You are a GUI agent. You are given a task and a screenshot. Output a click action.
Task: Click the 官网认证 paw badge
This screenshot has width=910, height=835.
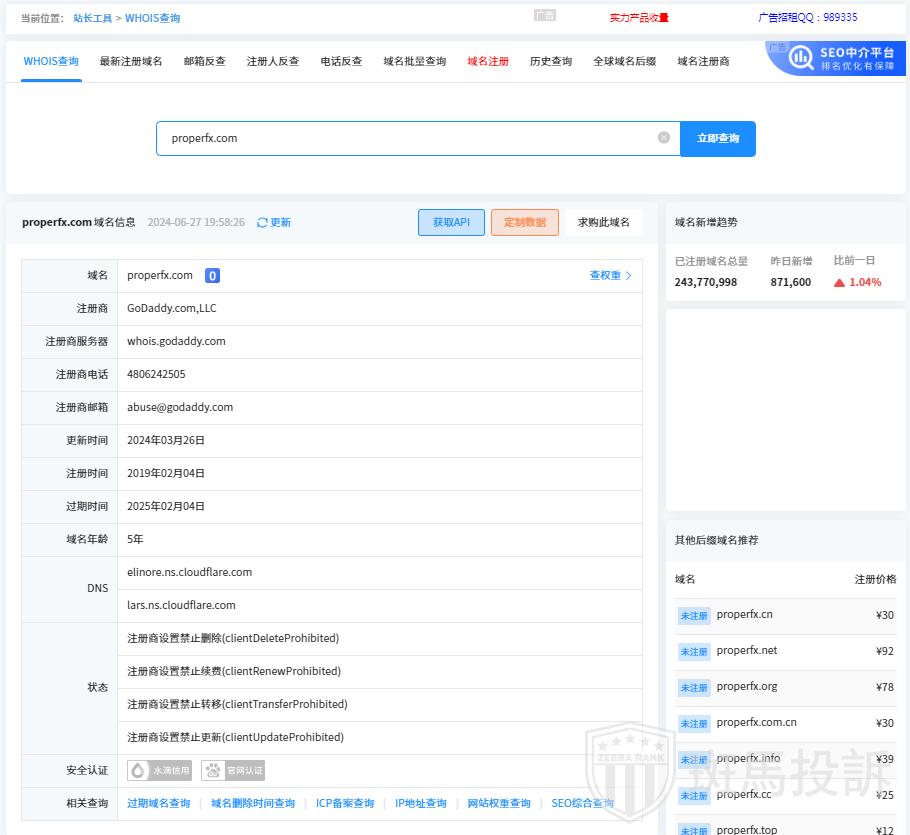233,771
